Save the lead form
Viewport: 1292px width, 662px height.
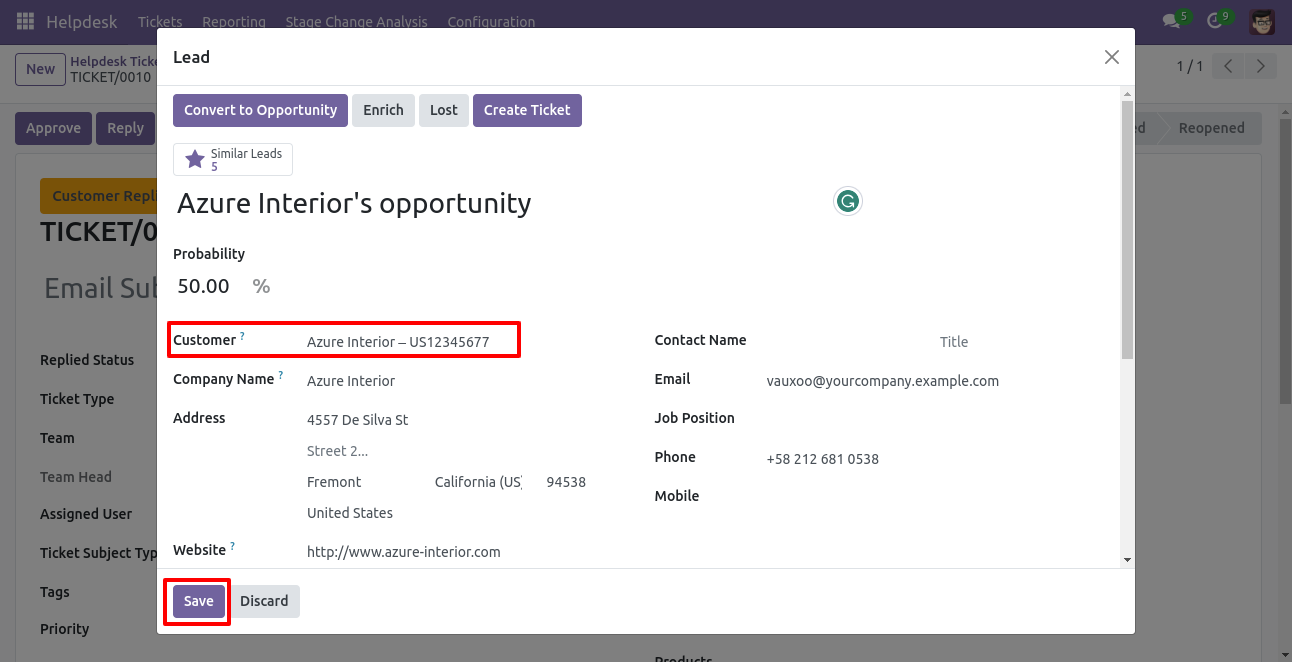[198, 601]
